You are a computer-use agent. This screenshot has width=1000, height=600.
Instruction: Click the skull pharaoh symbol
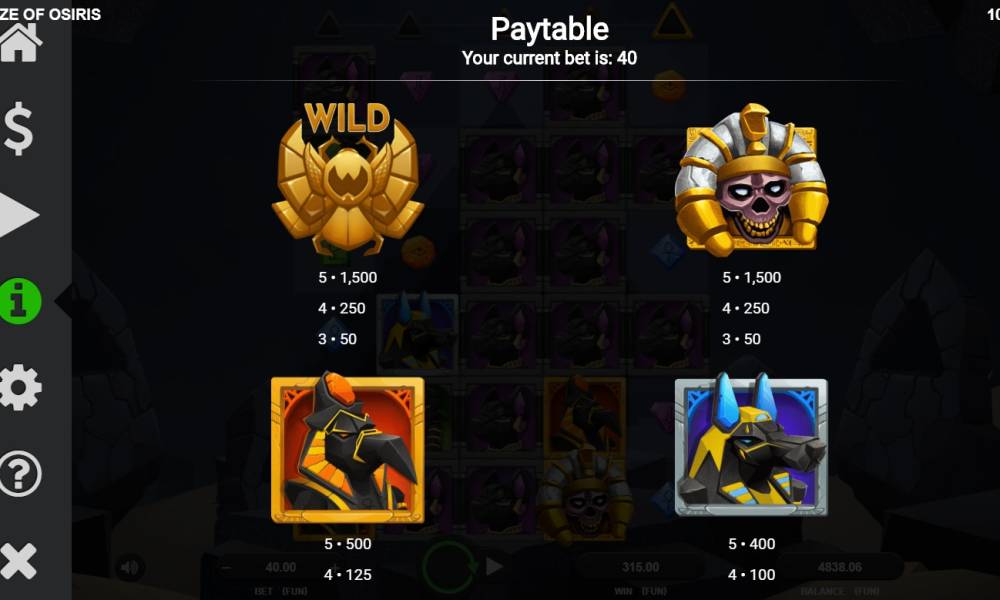point(752,180)
